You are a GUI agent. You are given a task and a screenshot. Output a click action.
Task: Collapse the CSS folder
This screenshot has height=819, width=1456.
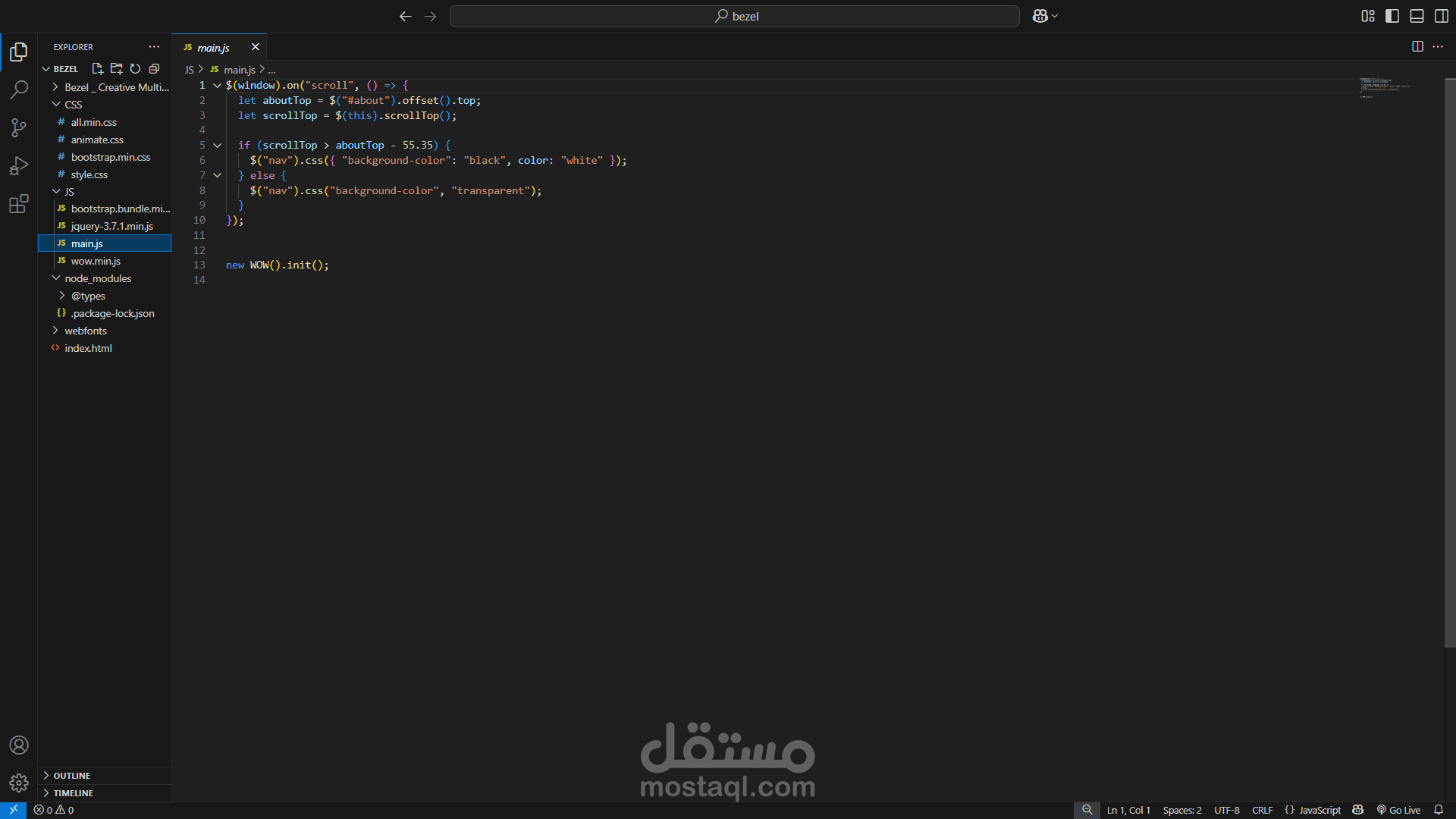pyautogui.click(x=73, y=105)
